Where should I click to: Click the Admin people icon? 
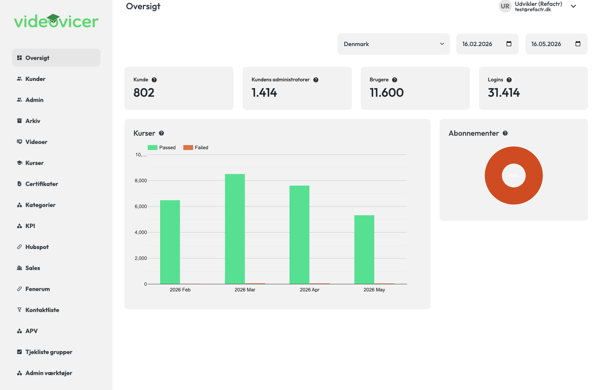click(19, 100)
